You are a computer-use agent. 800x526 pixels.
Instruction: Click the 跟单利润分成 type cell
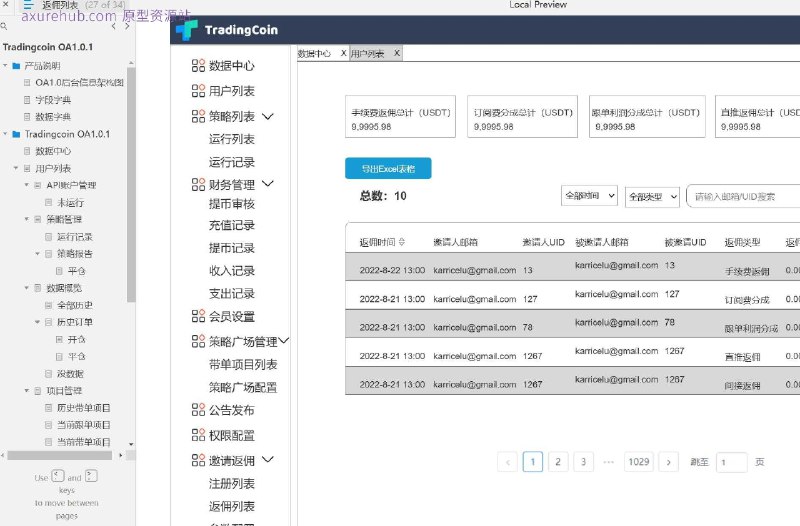click(751, 329)
